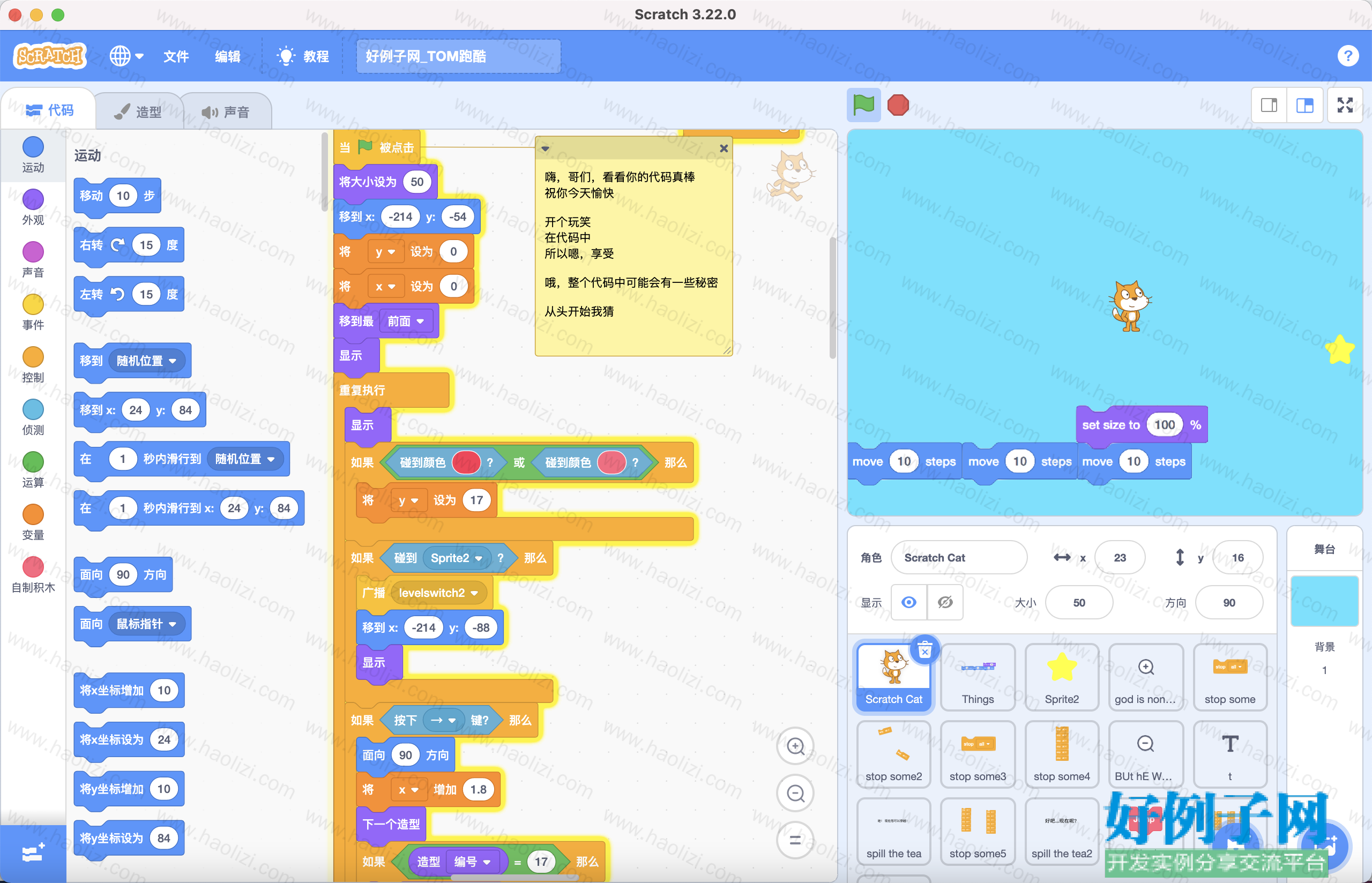The width and height of the screenshot is (1372, 883).
Task: Open the 文件 (File) menu
Action: pyautogui.click(x=176, y=56)
